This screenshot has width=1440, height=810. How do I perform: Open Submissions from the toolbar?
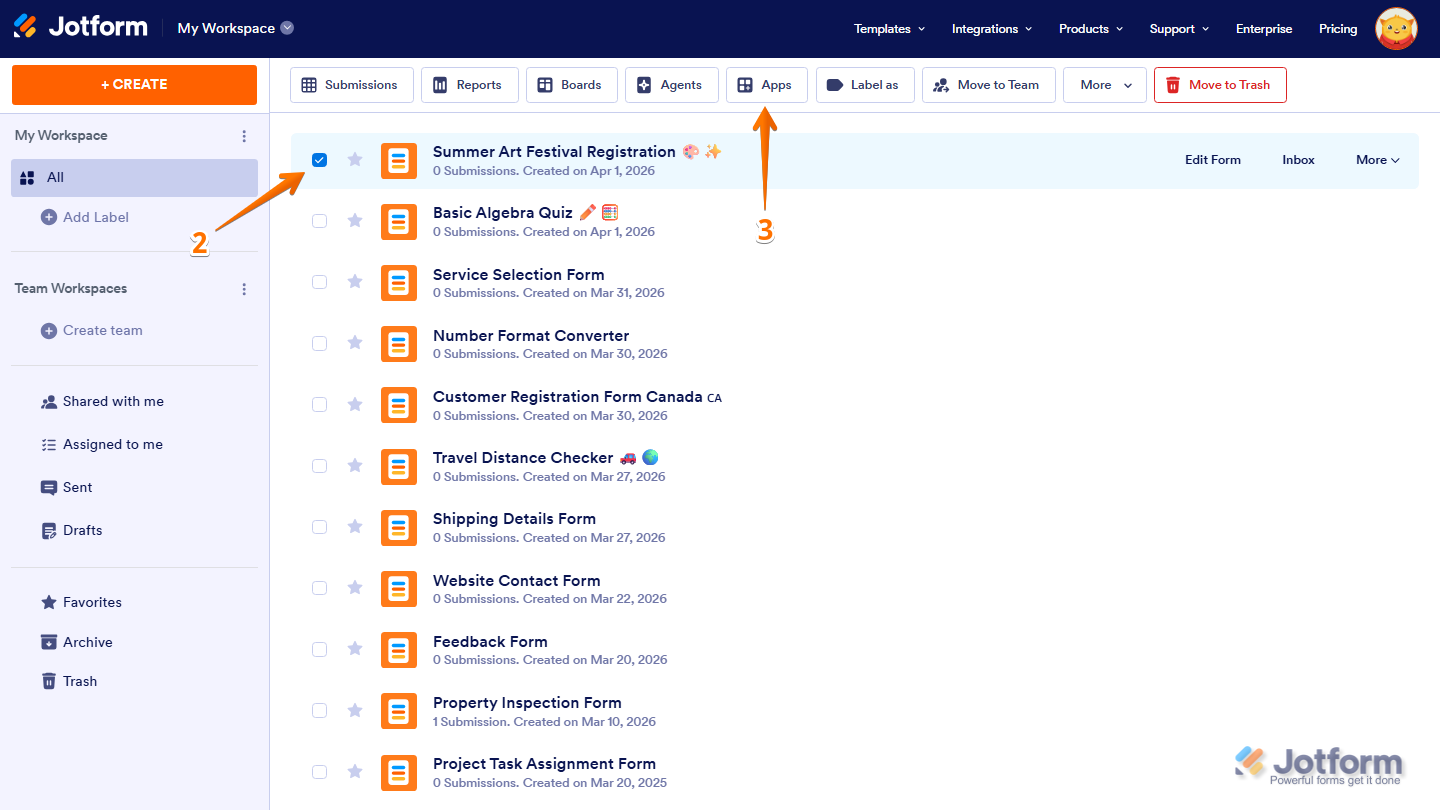pyautogui.click(x=351, y=85)
